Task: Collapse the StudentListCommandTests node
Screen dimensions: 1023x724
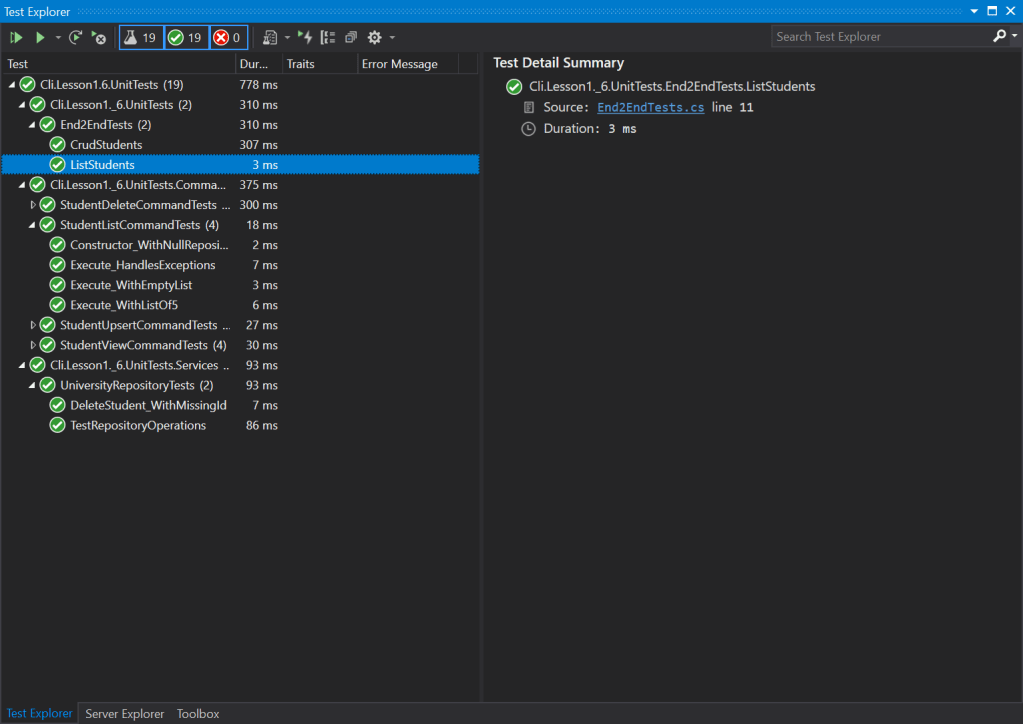Action: coord(33,225)
